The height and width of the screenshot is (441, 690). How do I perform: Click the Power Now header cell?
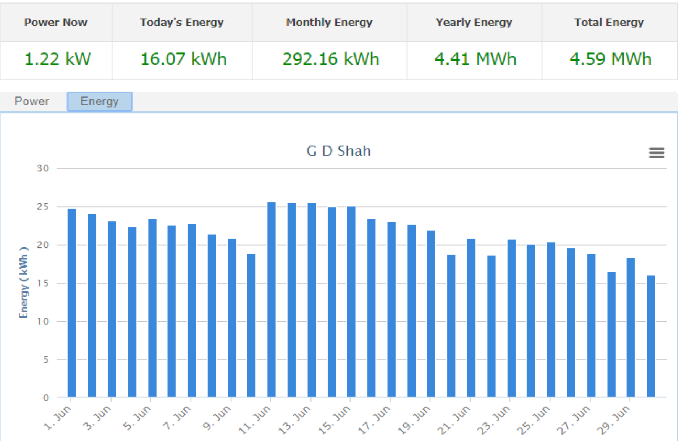[x=56, y=22]
